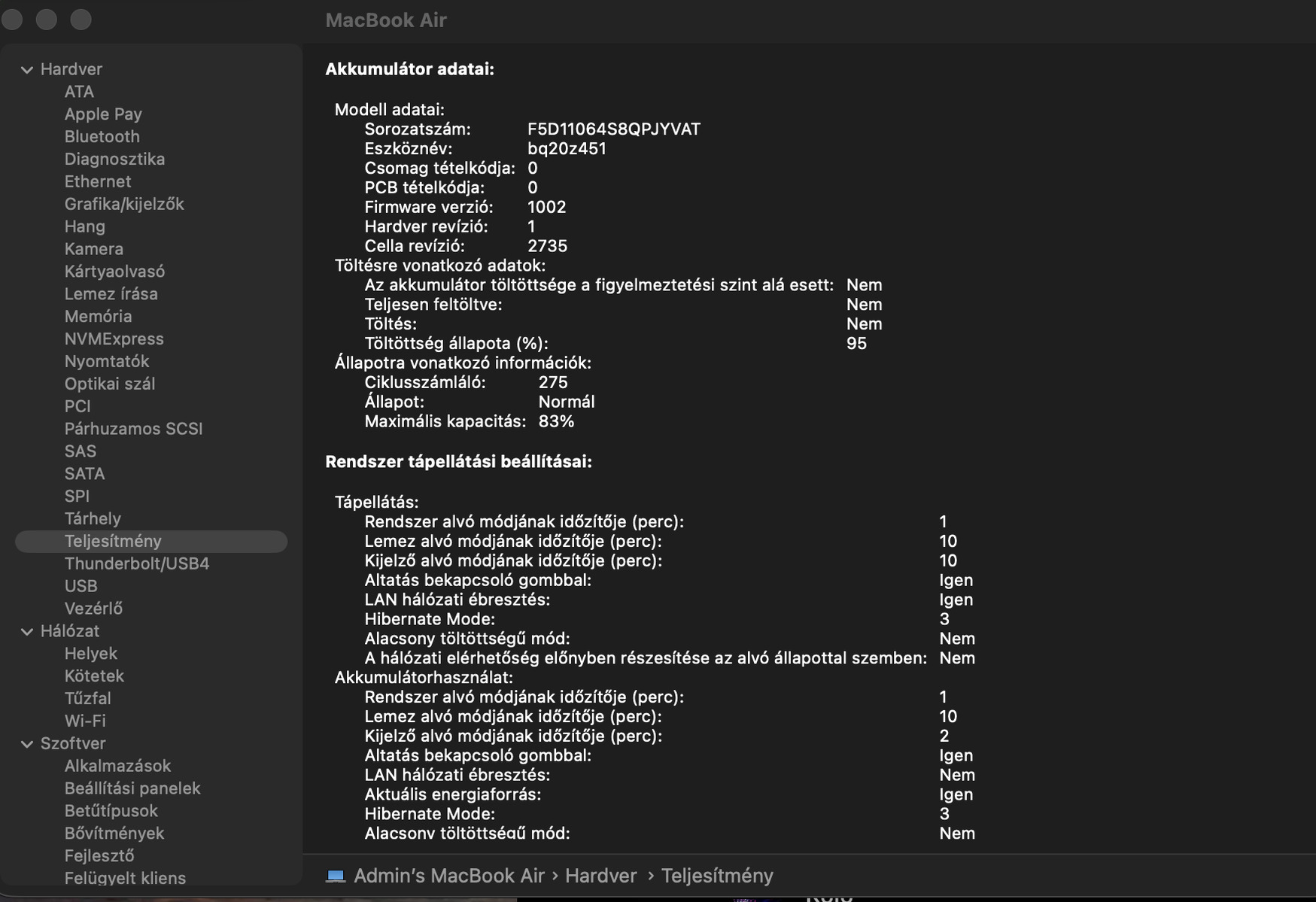This screenshot has width=1316, height=902.
Task: Select the highlighted Teljesítmény entry
Action: 151,542
